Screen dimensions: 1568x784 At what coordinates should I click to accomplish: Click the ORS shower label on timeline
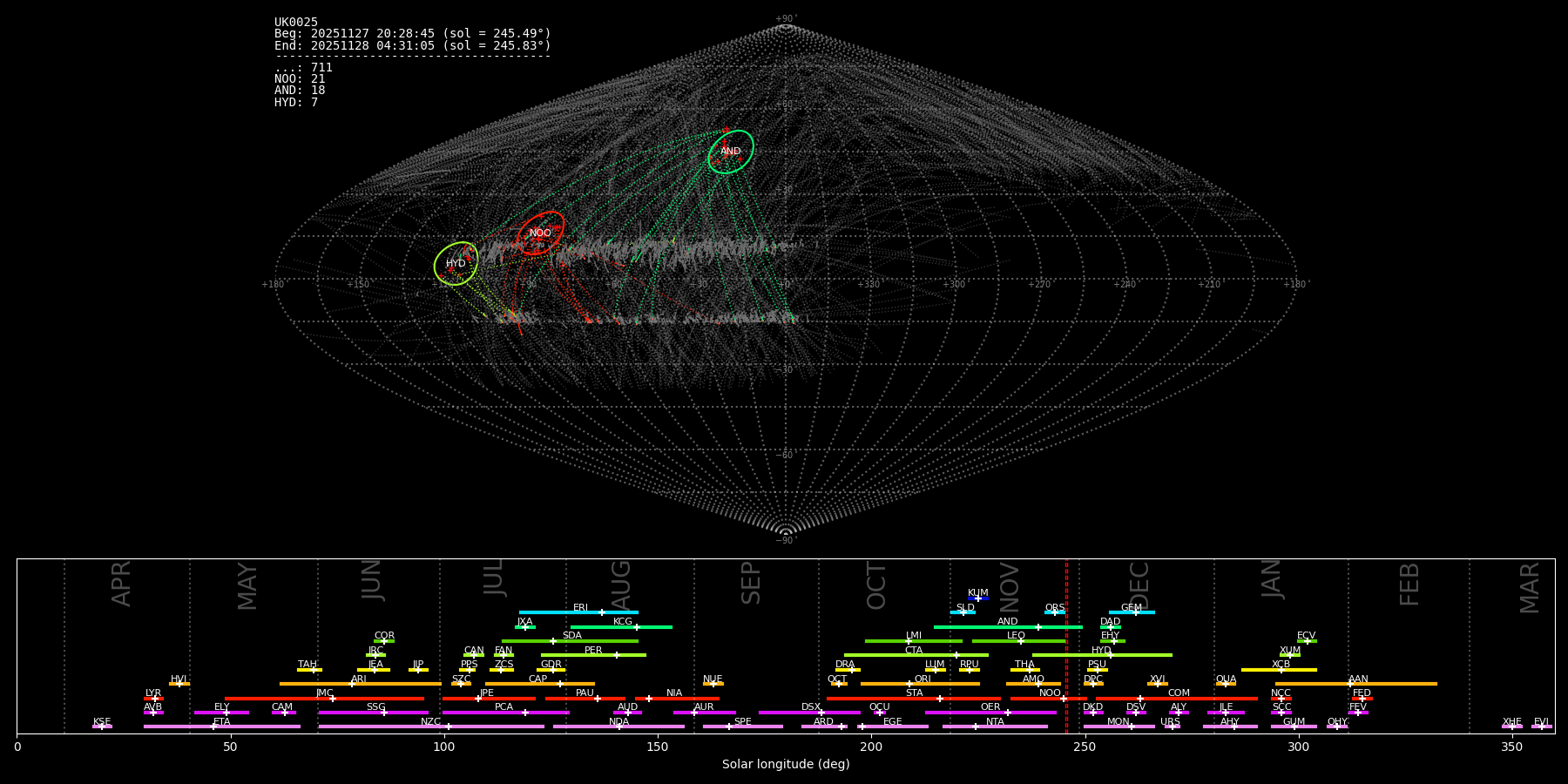tap(1055, 607)
